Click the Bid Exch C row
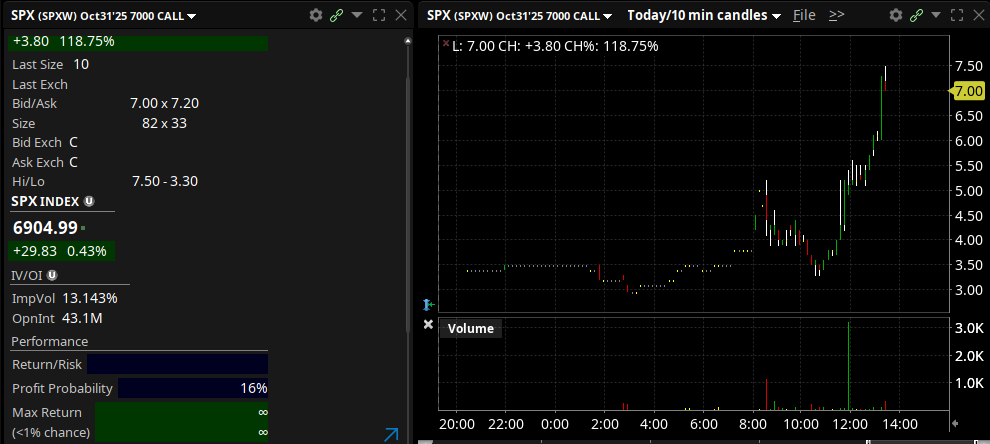Screen dimensions: 990x444 (x=45, y=143)
